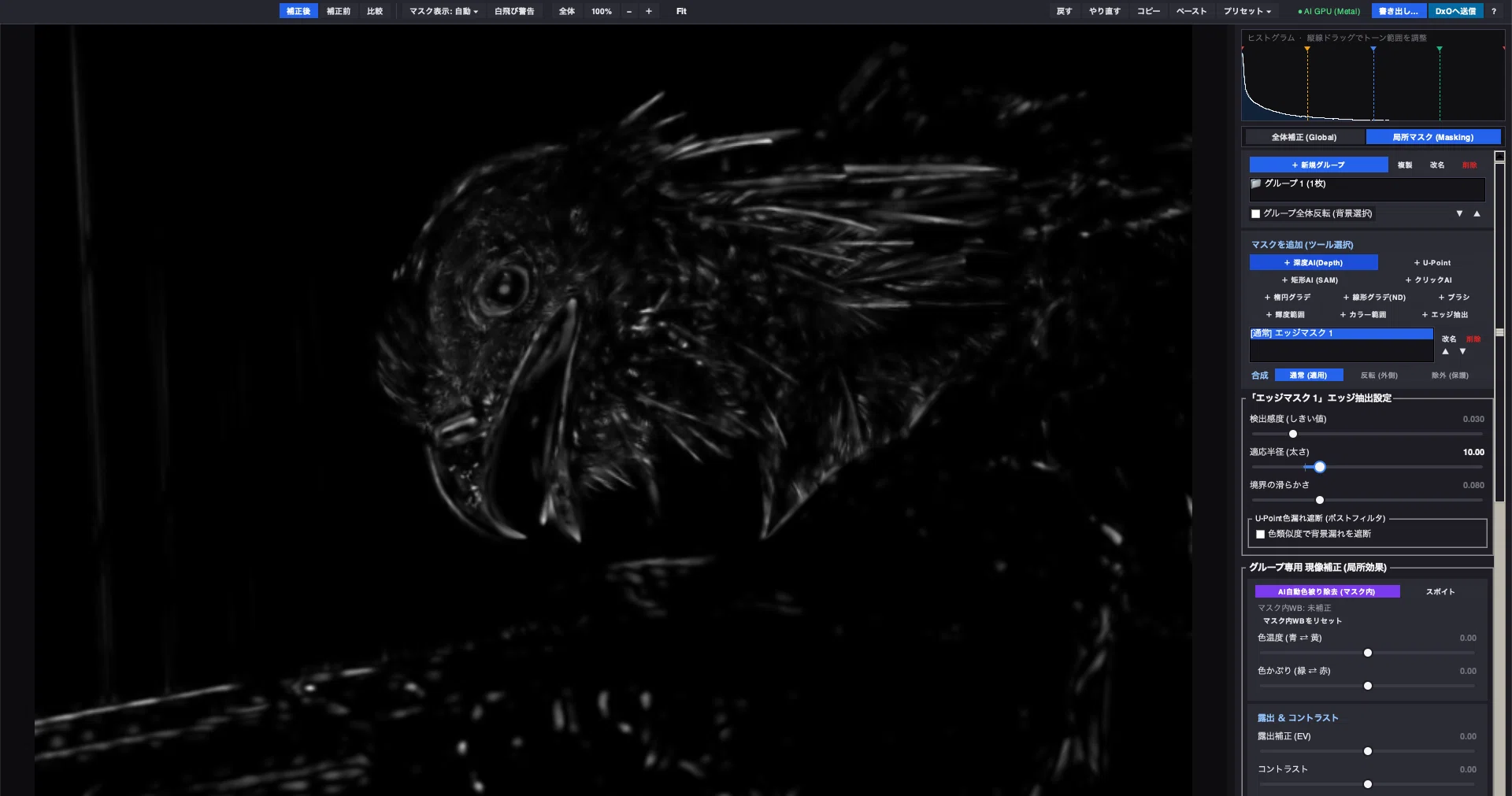The image size is (1512, 796).
Task: Move group up with the up arrow beside グループ全体反転
Action: pos(1477,213)
